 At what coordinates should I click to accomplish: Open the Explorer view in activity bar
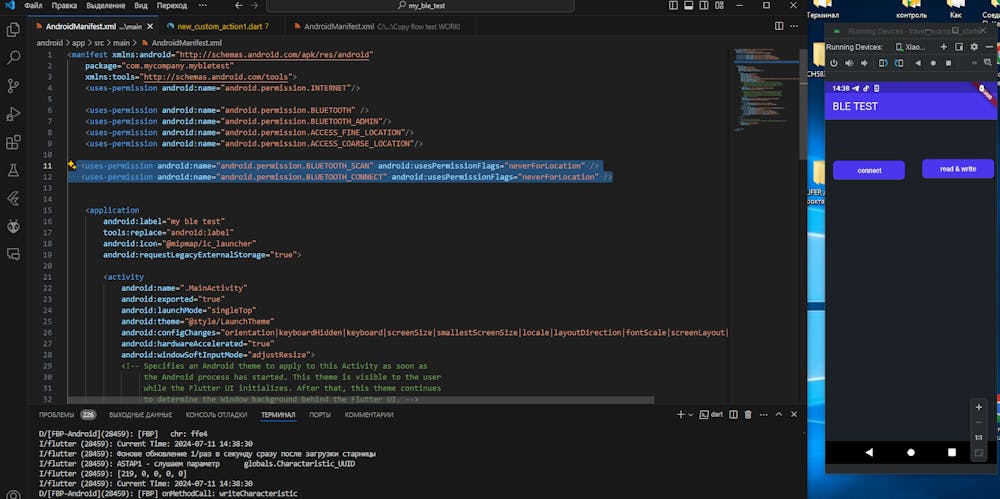(14, 29)
